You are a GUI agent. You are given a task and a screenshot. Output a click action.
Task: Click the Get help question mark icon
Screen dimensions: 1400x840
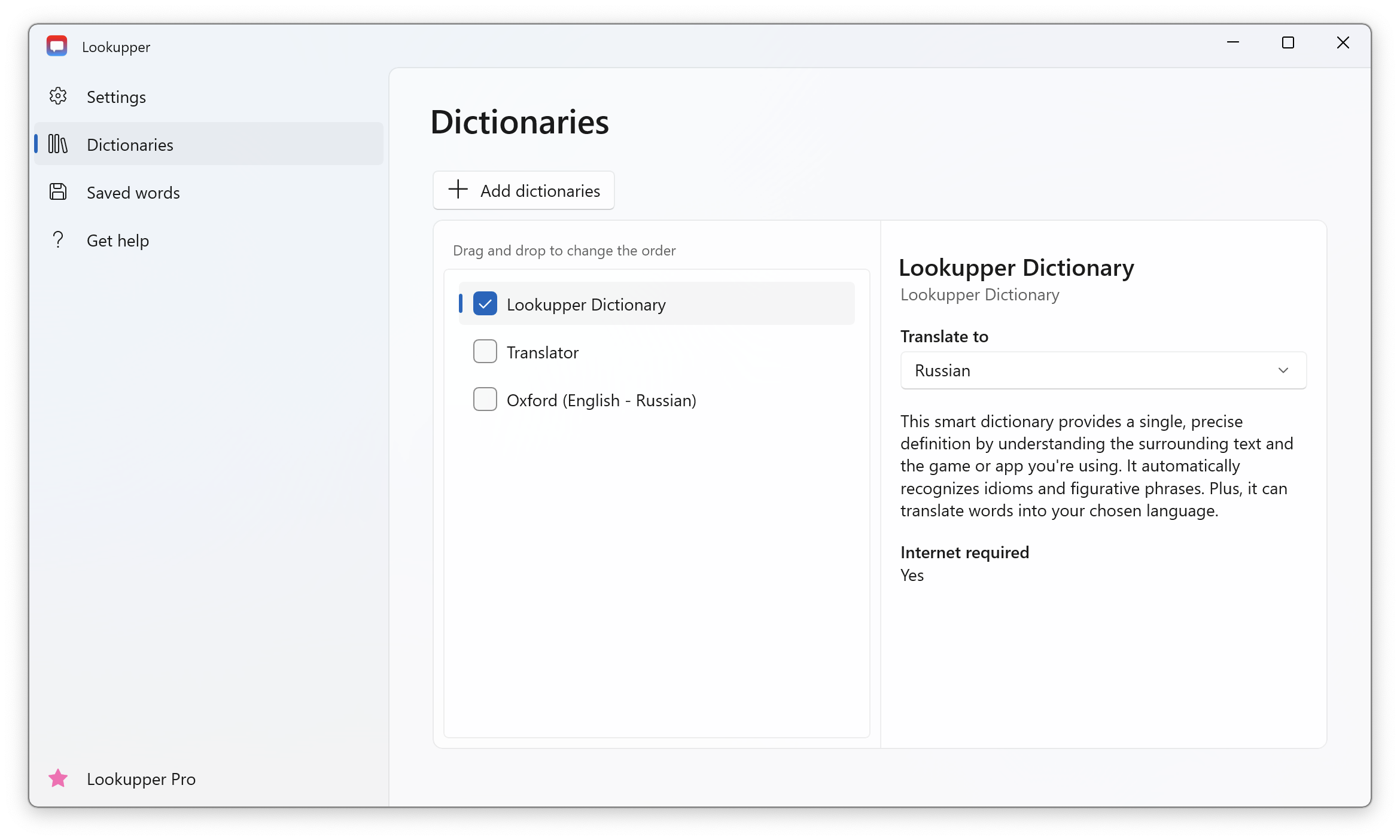pos(58,240)
